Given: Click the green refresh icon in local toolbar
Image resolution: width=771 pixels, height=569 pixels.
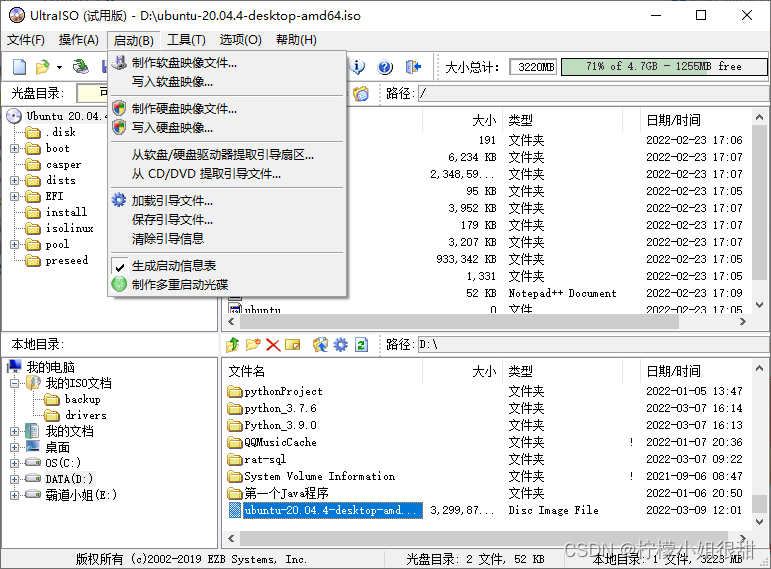Looking at the screenshot, I should click(x=361, y=345).
